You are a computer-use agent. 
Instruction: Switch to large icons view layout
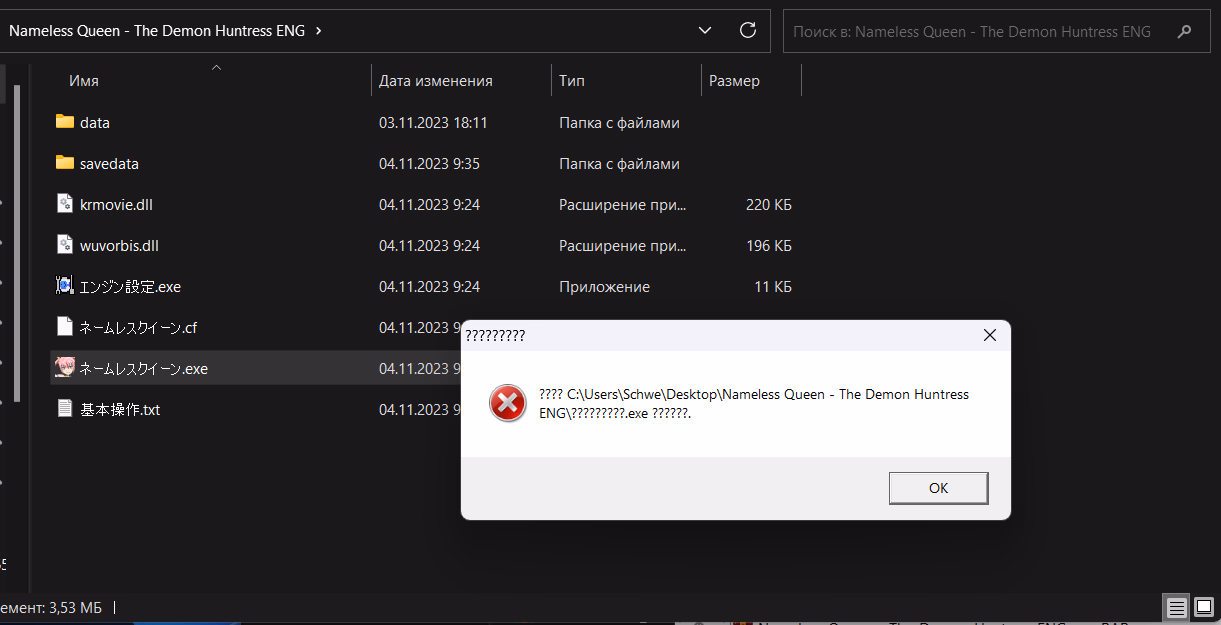[x=1204, y=607]
